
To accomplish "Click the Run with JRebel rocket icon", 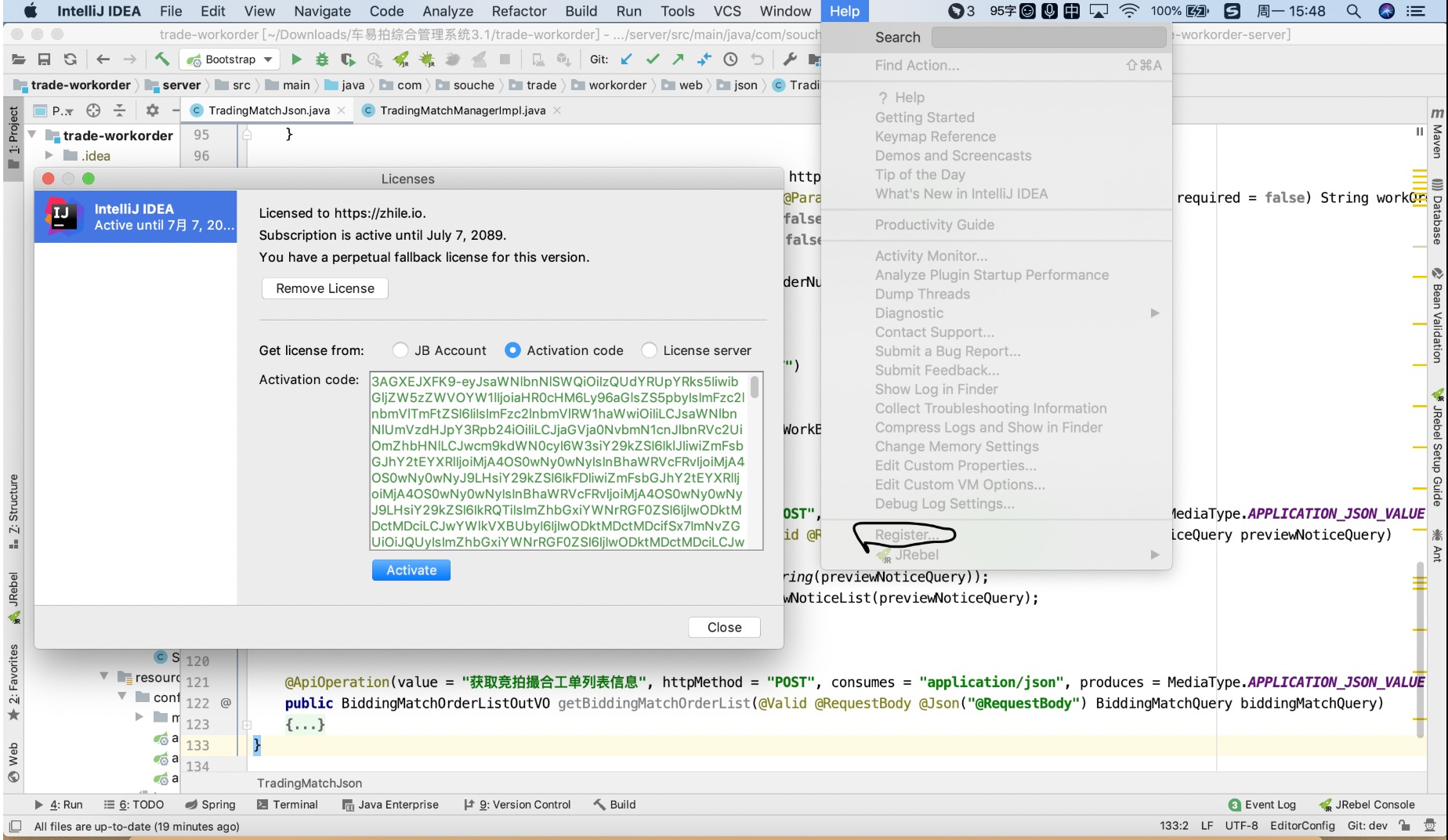I will [401, 60].
